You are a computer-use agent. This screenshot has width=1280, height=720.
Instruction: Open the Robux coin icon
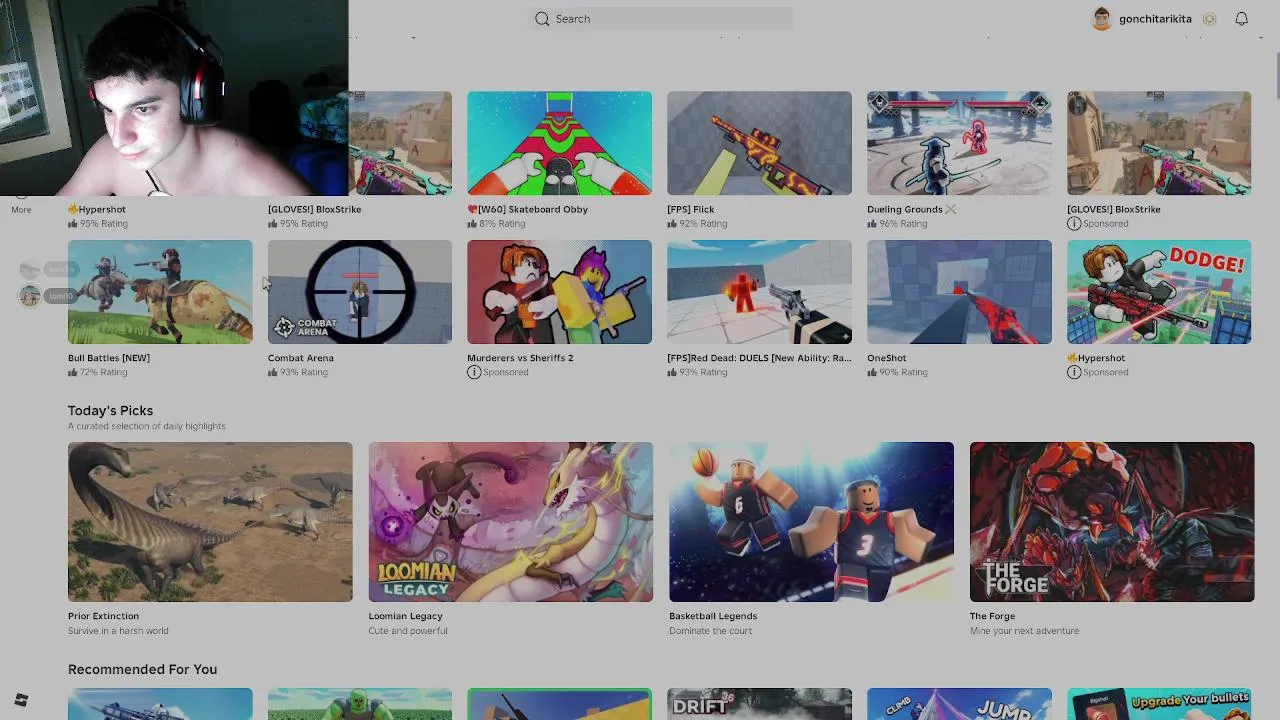pos(1209,18)
